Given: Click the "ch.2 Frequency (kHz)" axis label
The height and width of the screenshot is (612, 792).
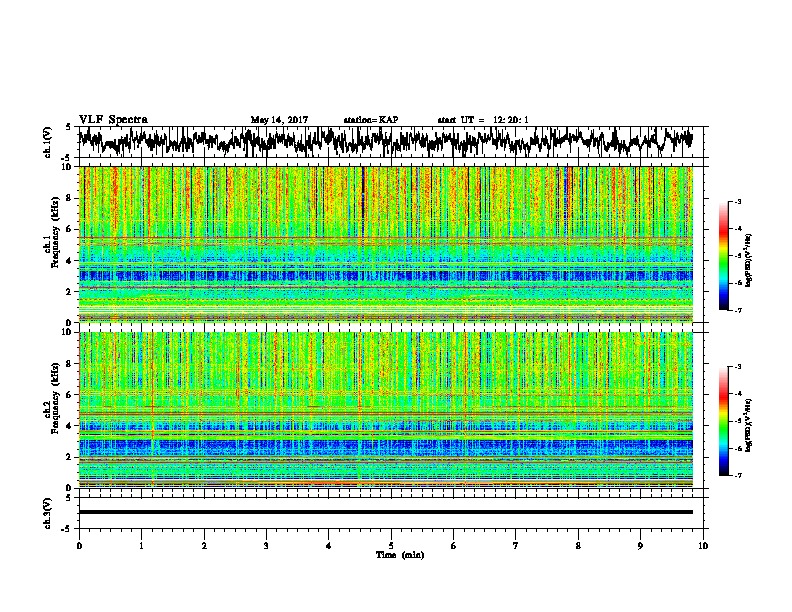Looking at the screenshot, I should [51, 398].
